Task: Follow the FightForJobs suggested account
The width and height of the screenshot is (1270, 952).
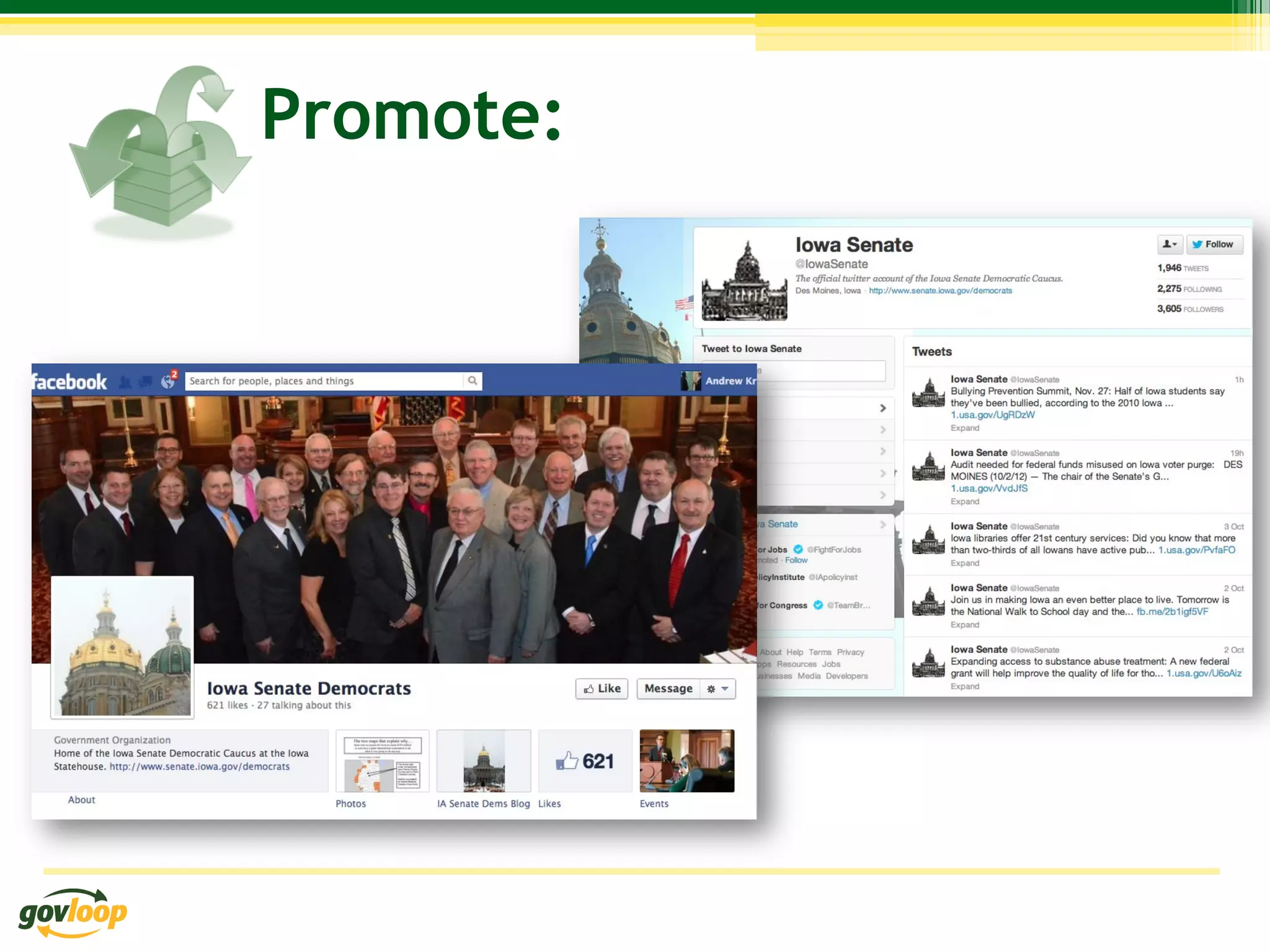Action: click(x=796, y=560)
